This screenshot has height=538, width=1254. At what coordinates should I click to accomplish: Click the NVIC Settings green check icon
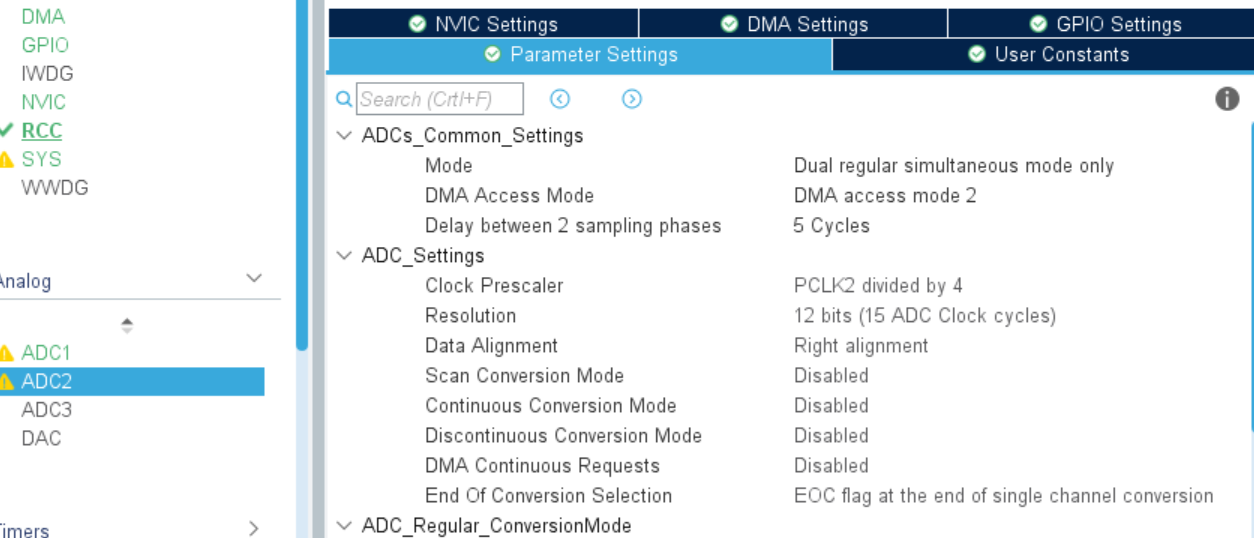[418, 24]
